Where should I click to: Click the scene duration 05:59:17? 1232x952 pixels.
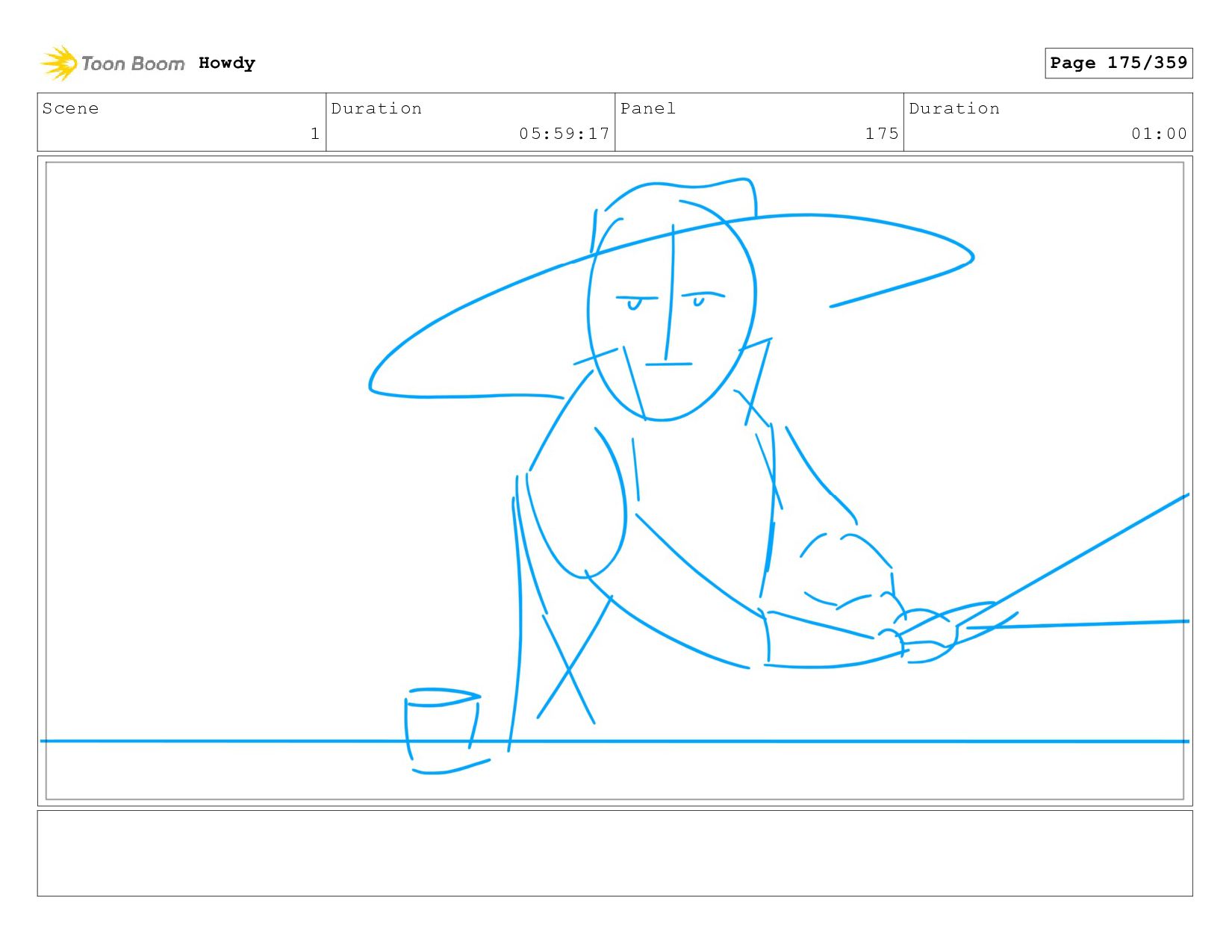pyautogui.click(x=564, y=134)
